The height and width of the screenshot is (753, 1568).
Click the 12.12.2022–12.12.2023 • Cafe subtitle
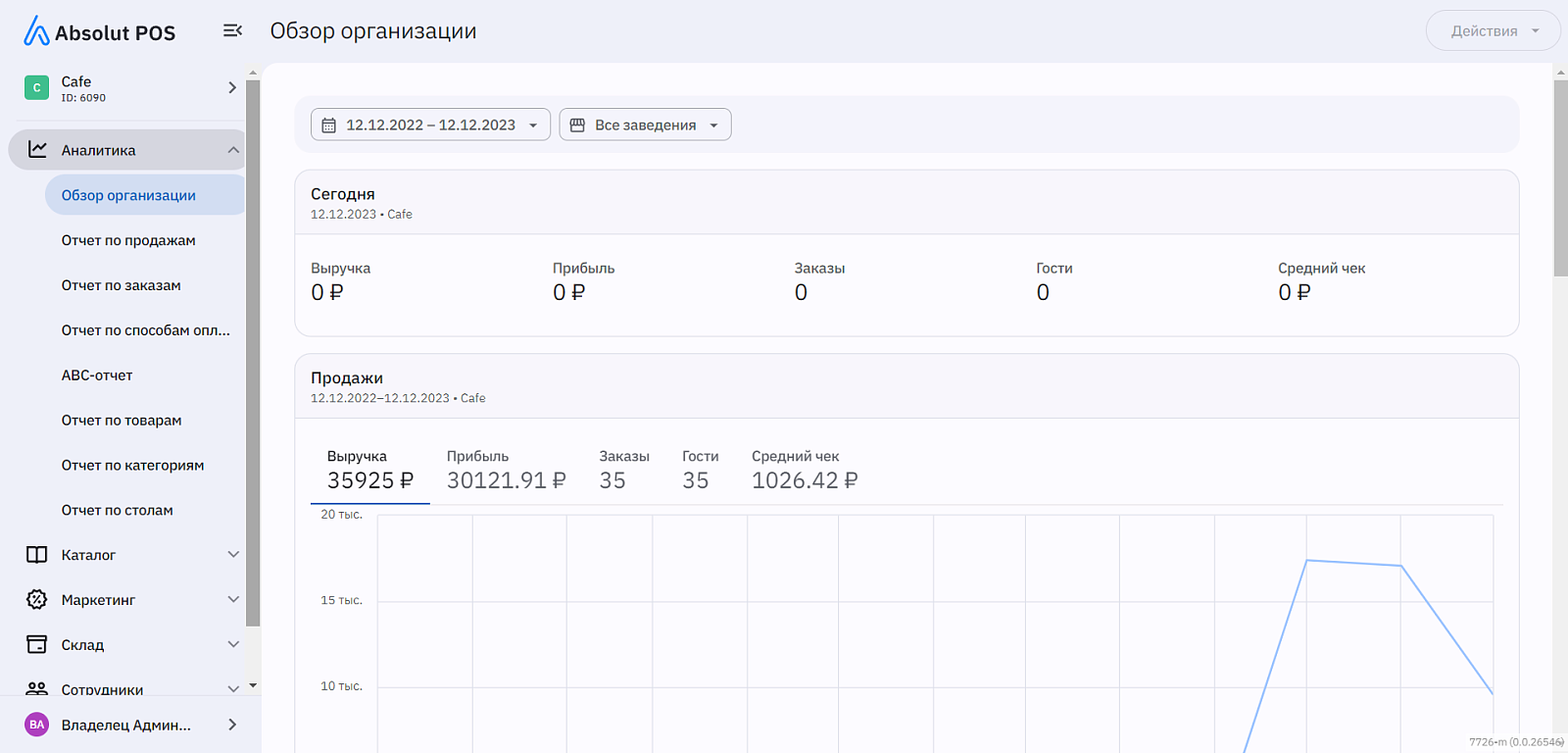[398, 398]
